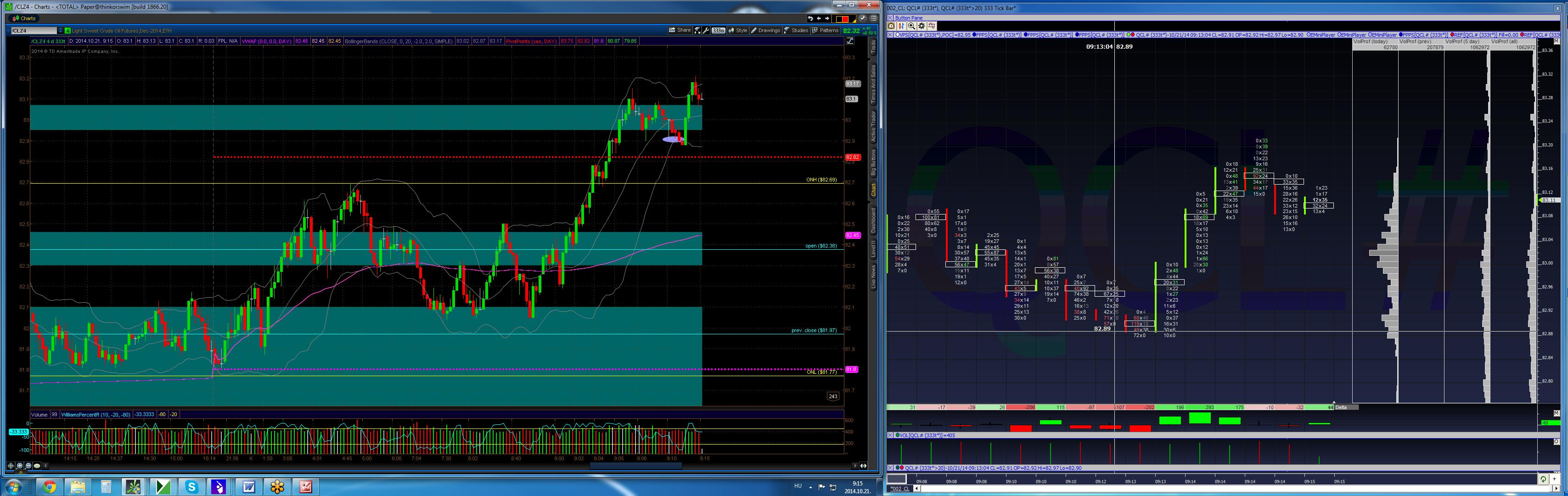This screenshot has height=496, width=1568.
Task: Click the VolProf (prev) column header
Action: click(x=1421, y=41)
